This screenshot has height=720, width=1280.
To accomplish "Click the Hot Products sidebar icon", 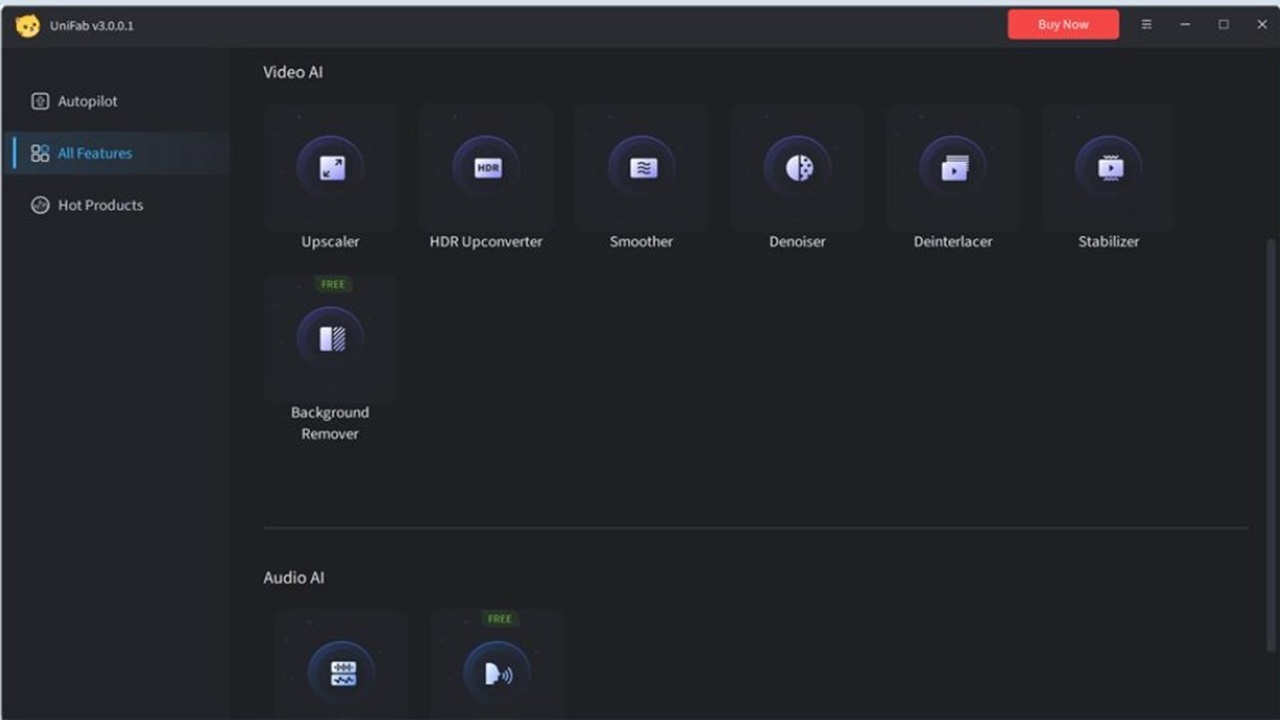I will [x=40, y=205].
